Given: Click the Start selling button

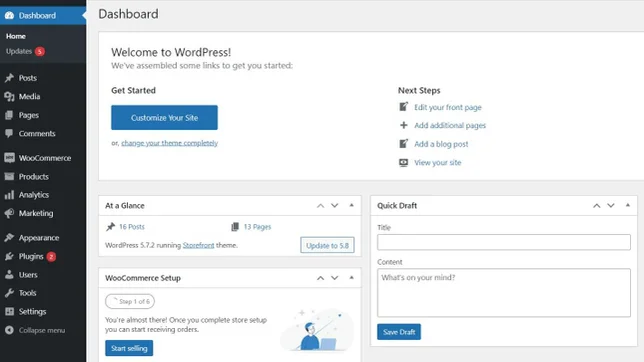Looking at the screenshot, I should click(x=129, y=348).
